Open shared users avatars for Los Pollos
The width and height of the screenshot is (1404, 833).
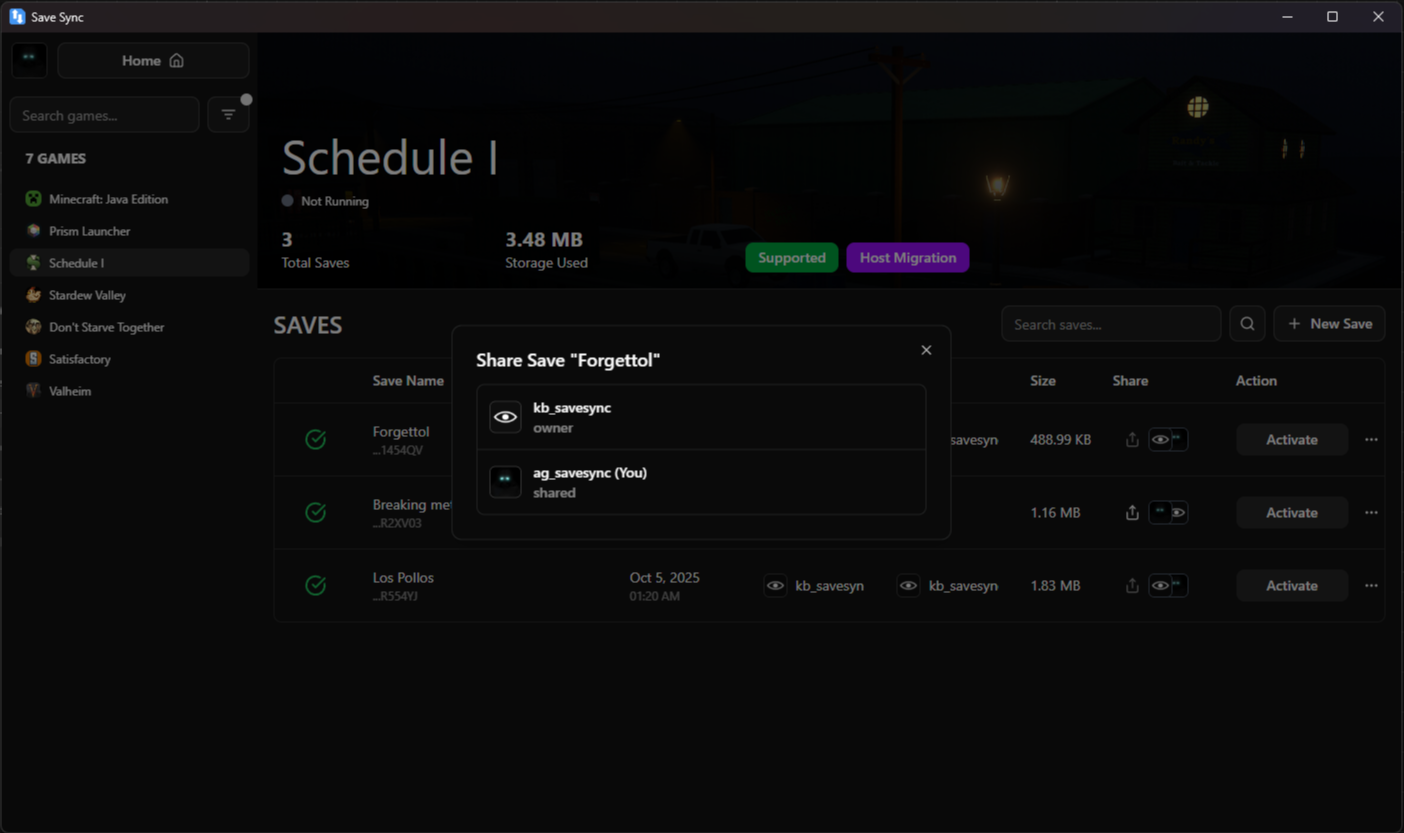coord(1168,586)
